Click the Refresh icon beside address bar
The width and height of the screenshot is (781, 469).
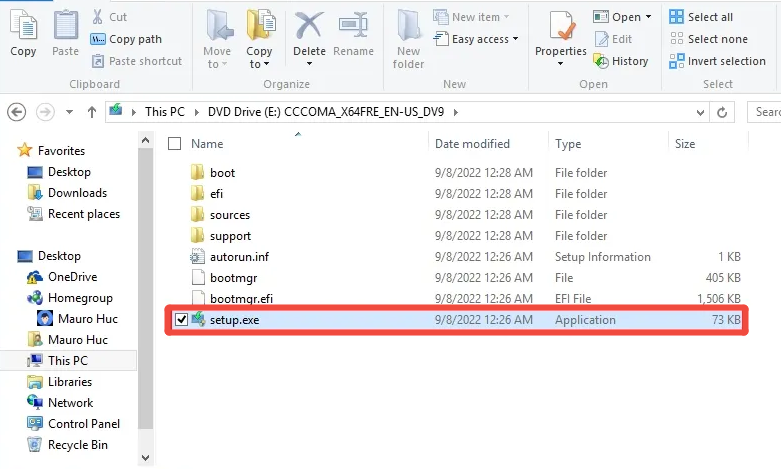pyautogui.click(x=722, y=113)
